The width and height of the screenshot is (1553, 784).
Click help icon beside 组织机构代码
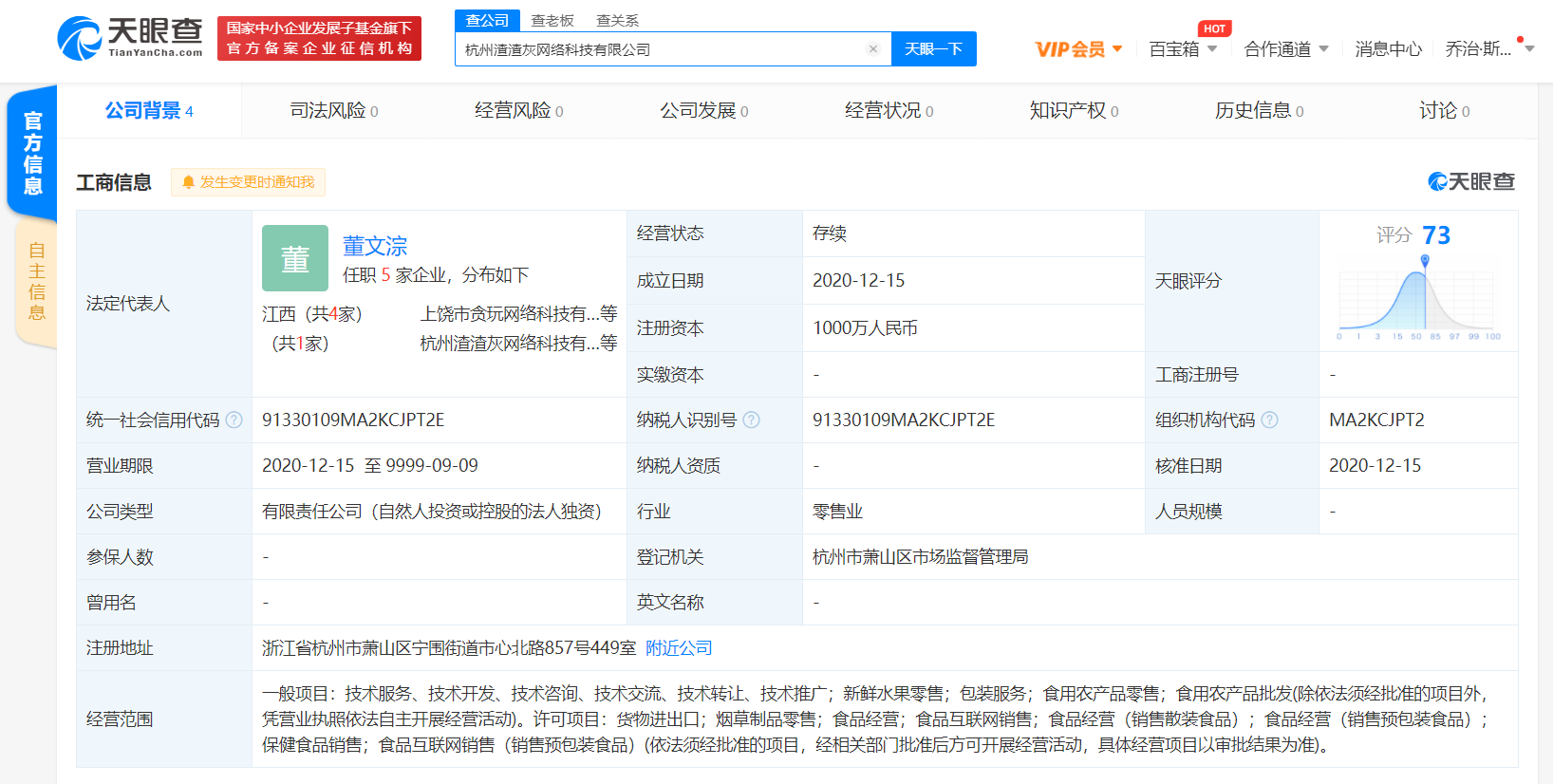point(1269,420)
